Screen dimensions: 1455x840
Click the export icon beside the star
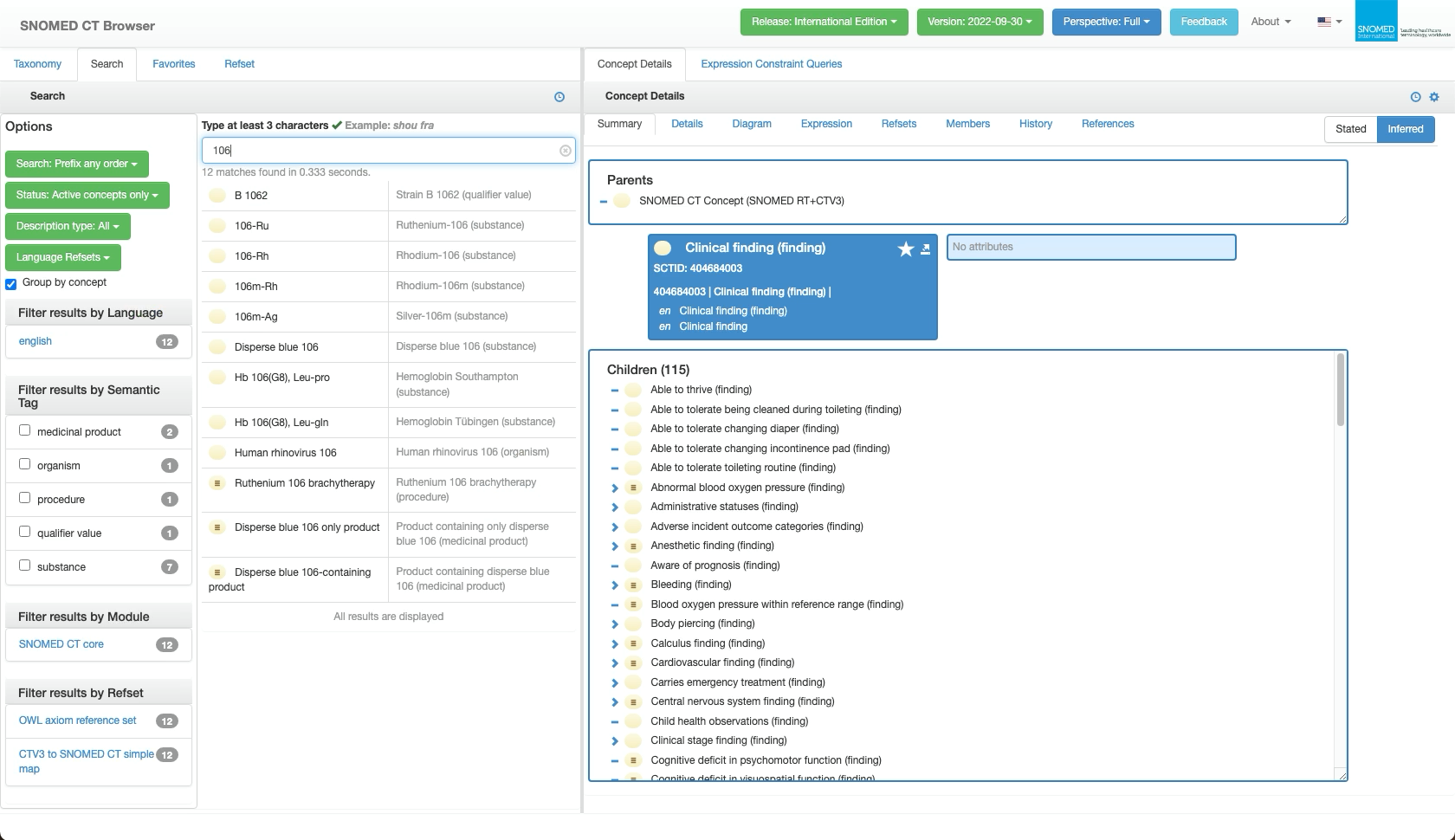[925, 249]
